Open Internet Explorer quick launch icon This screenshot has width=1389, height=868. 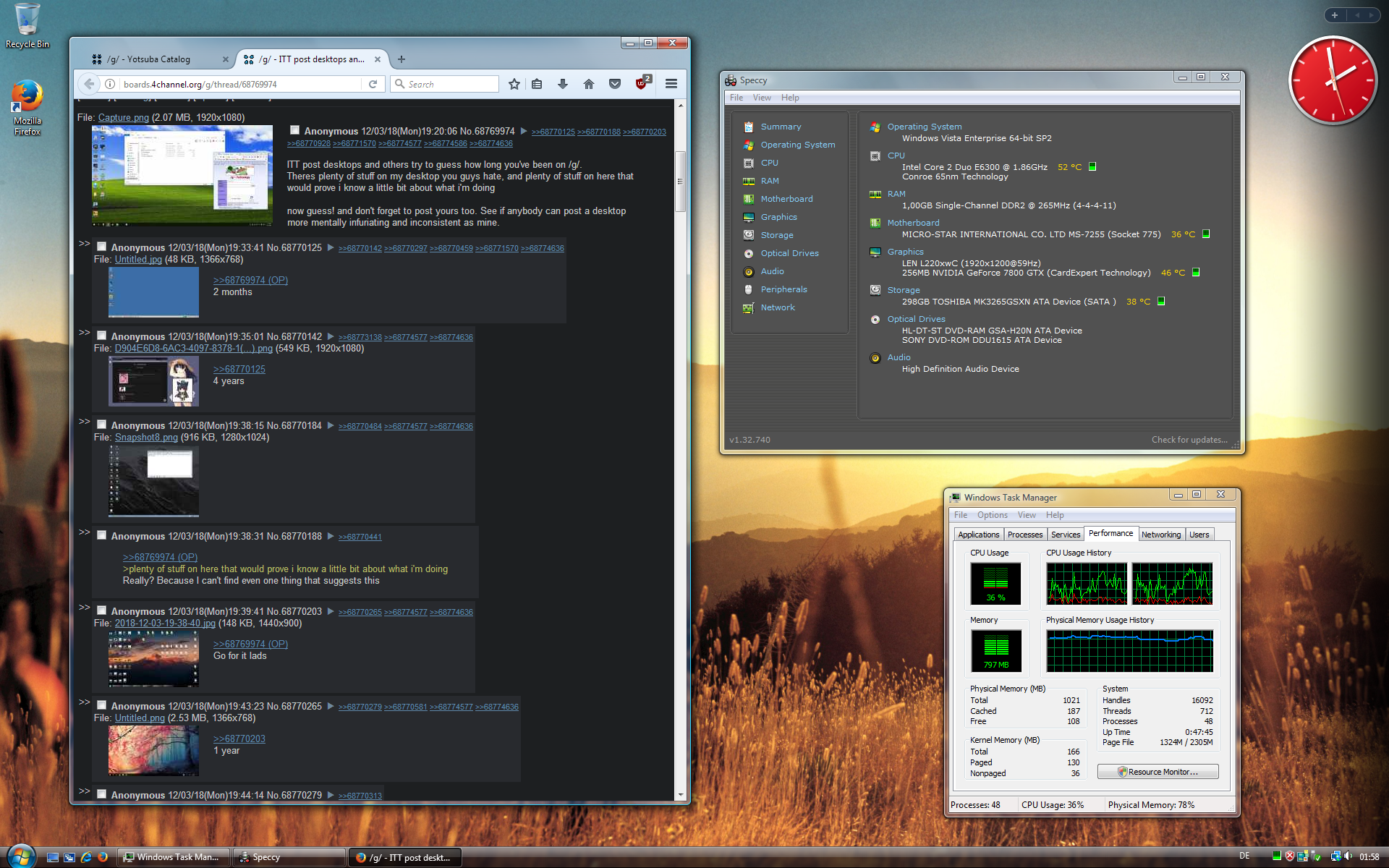(86, 857)
